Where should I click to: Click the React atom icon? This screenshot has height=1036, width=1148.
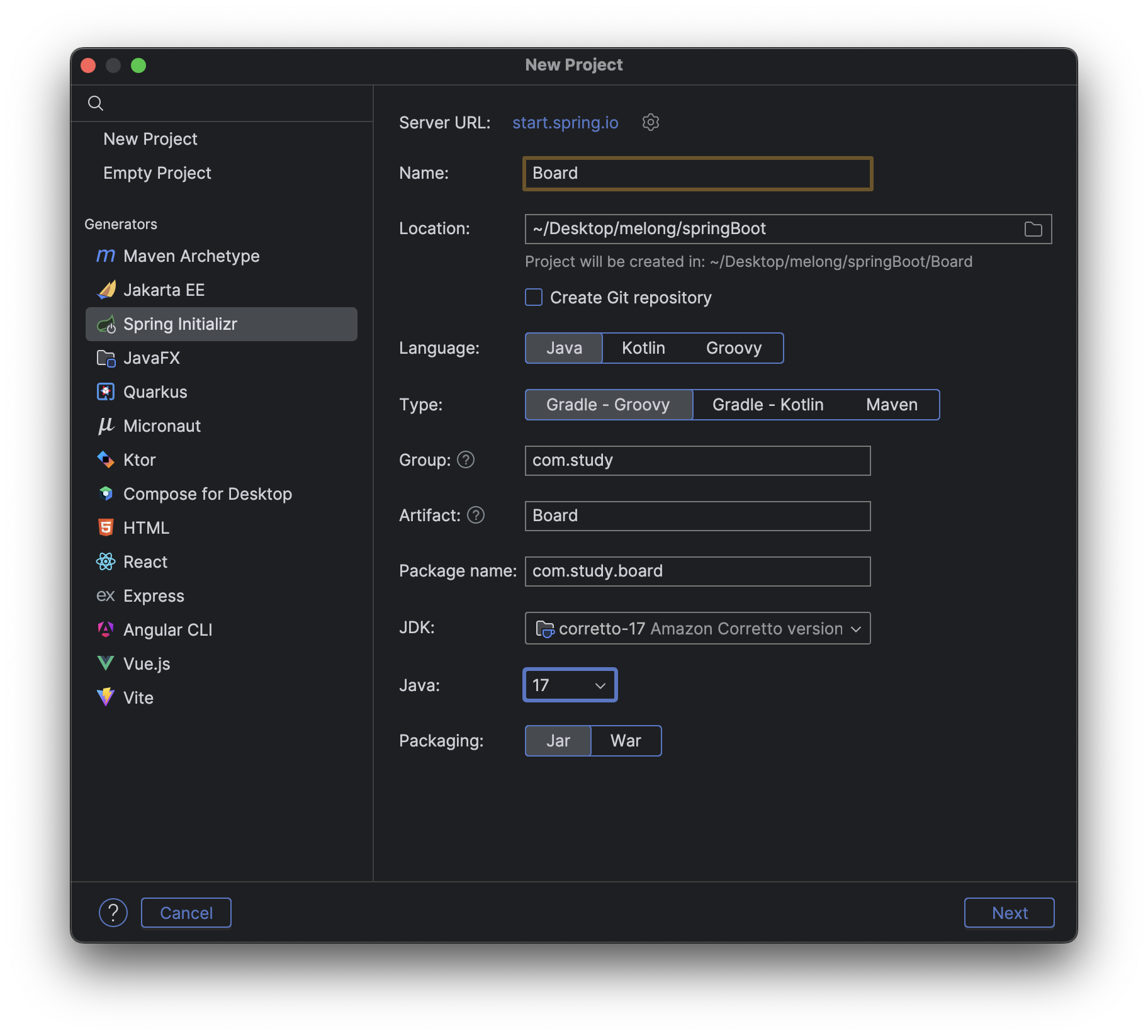coord(106,562)
